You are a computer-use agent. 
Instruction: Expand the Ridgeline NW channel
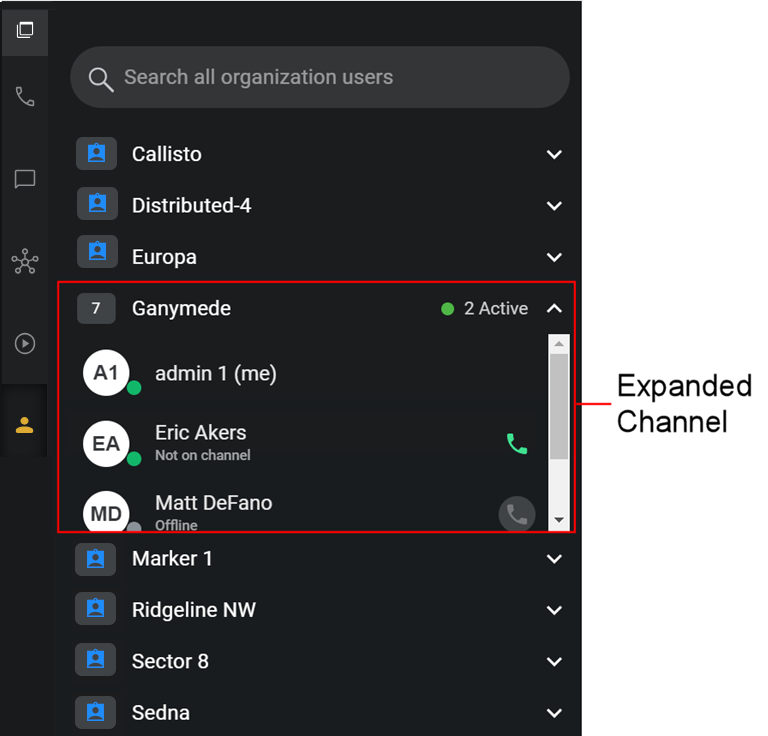pyautogui.click(x=554, y=610)
